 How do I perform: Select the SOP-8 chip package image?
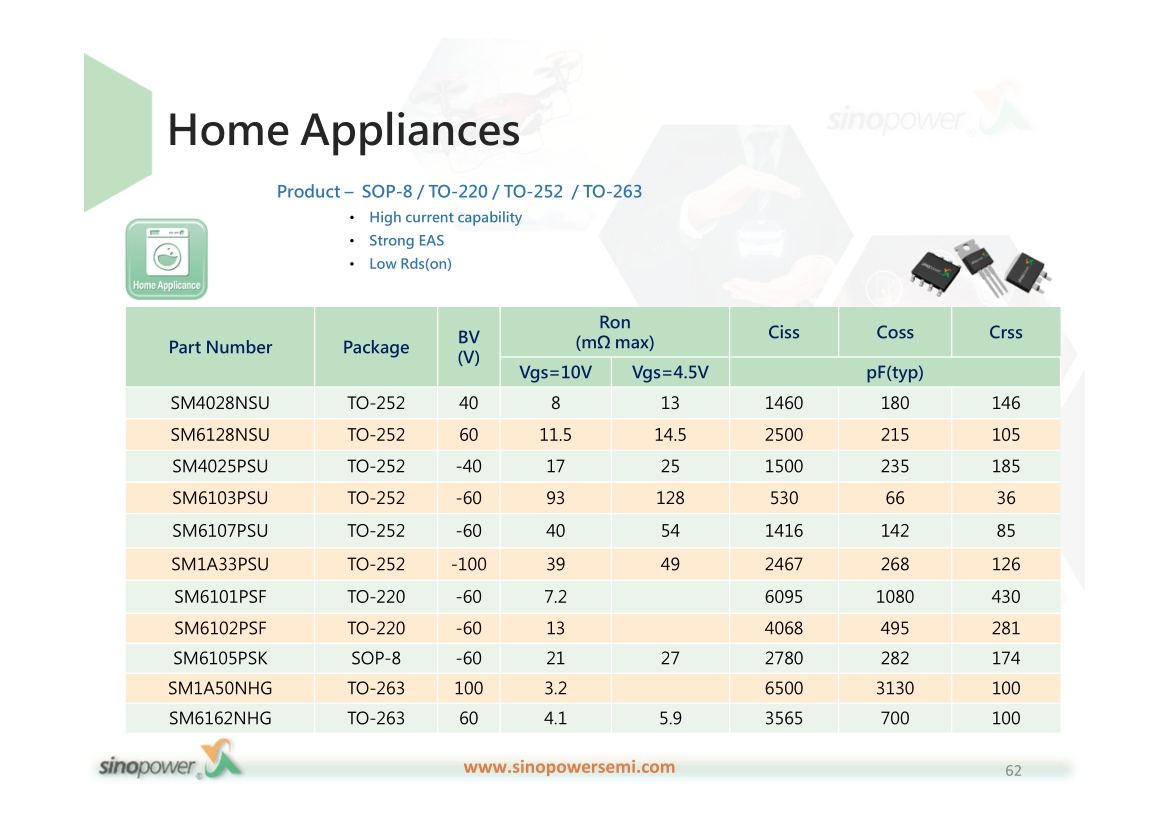click(x=935, y=273)
